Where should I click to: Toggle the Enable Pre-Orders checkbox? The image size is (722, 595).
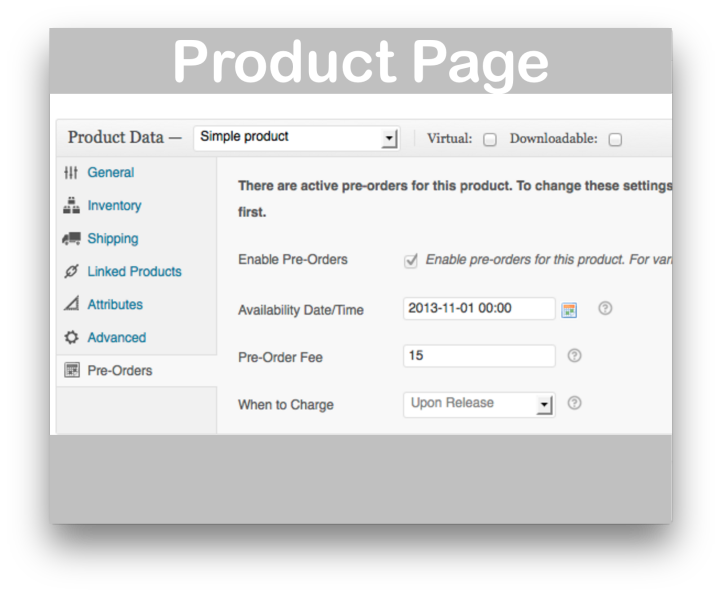pos(410,261)
